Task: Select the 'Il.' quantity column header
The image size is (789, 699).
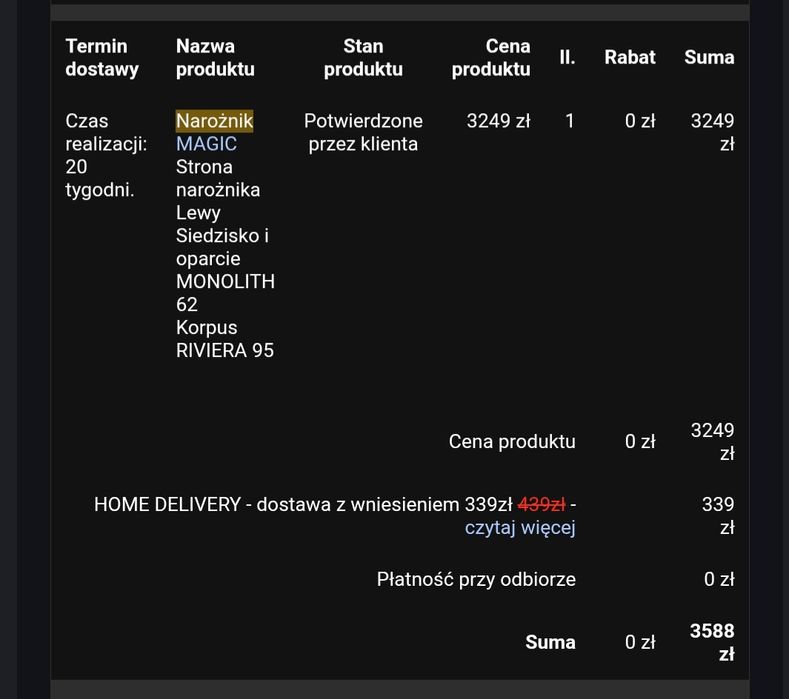Action: 567,57
